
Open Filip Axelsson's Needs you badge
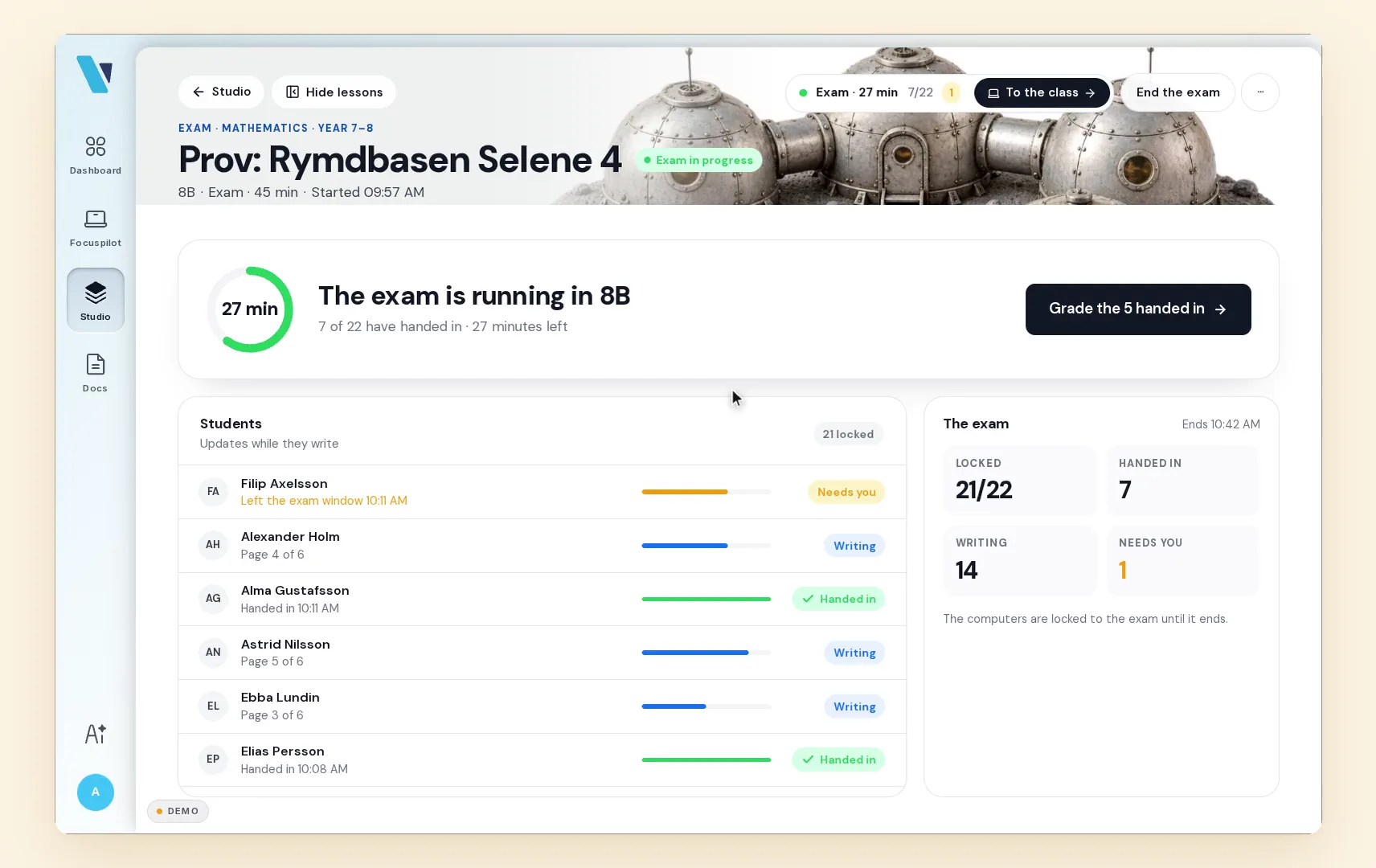(846, 492)
